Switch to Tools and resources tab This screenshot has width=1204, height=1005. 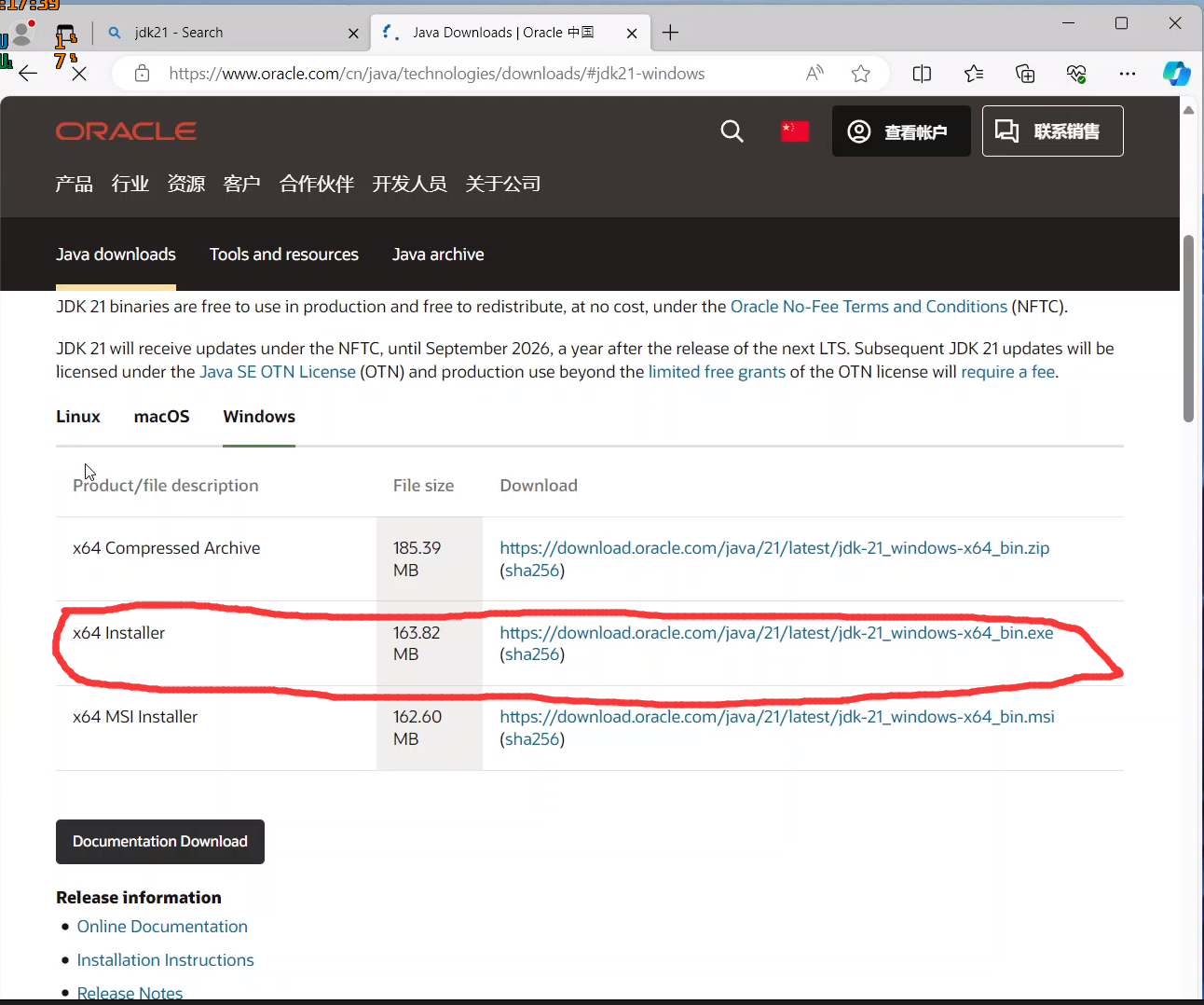[284, 255]
